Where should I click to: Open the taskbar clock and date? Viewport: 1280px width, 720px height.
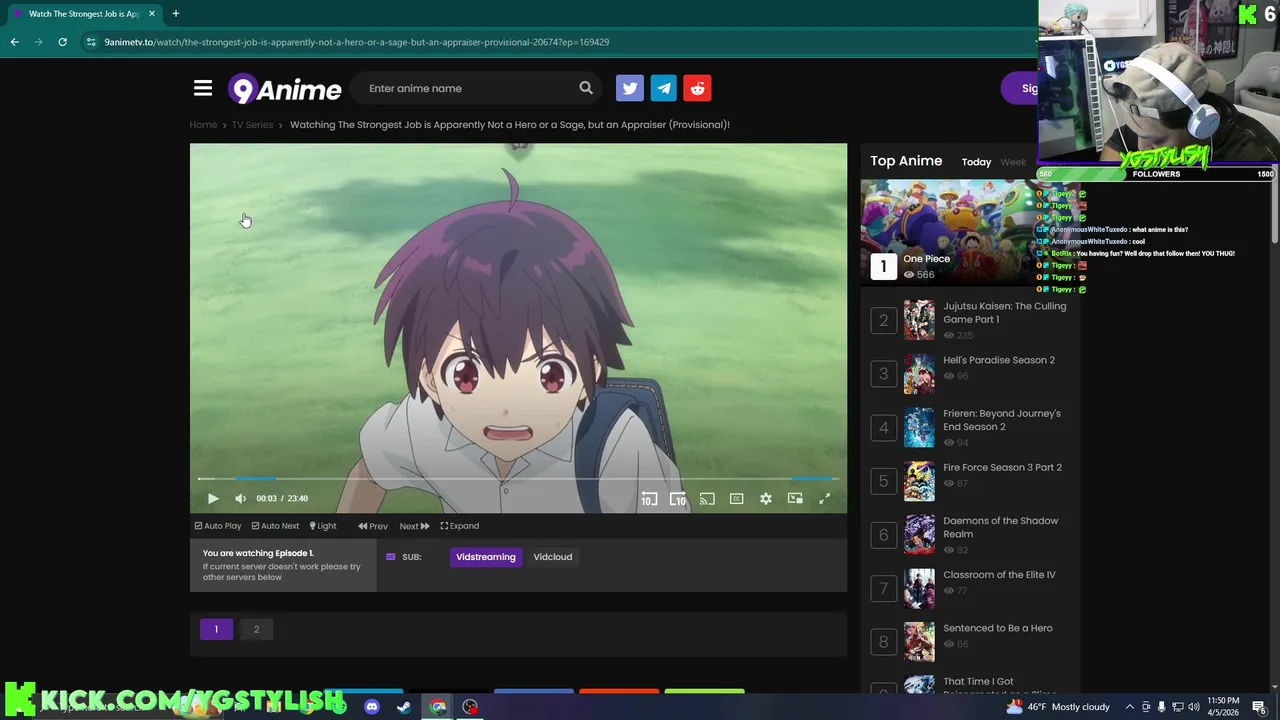tap(1223, 707)
